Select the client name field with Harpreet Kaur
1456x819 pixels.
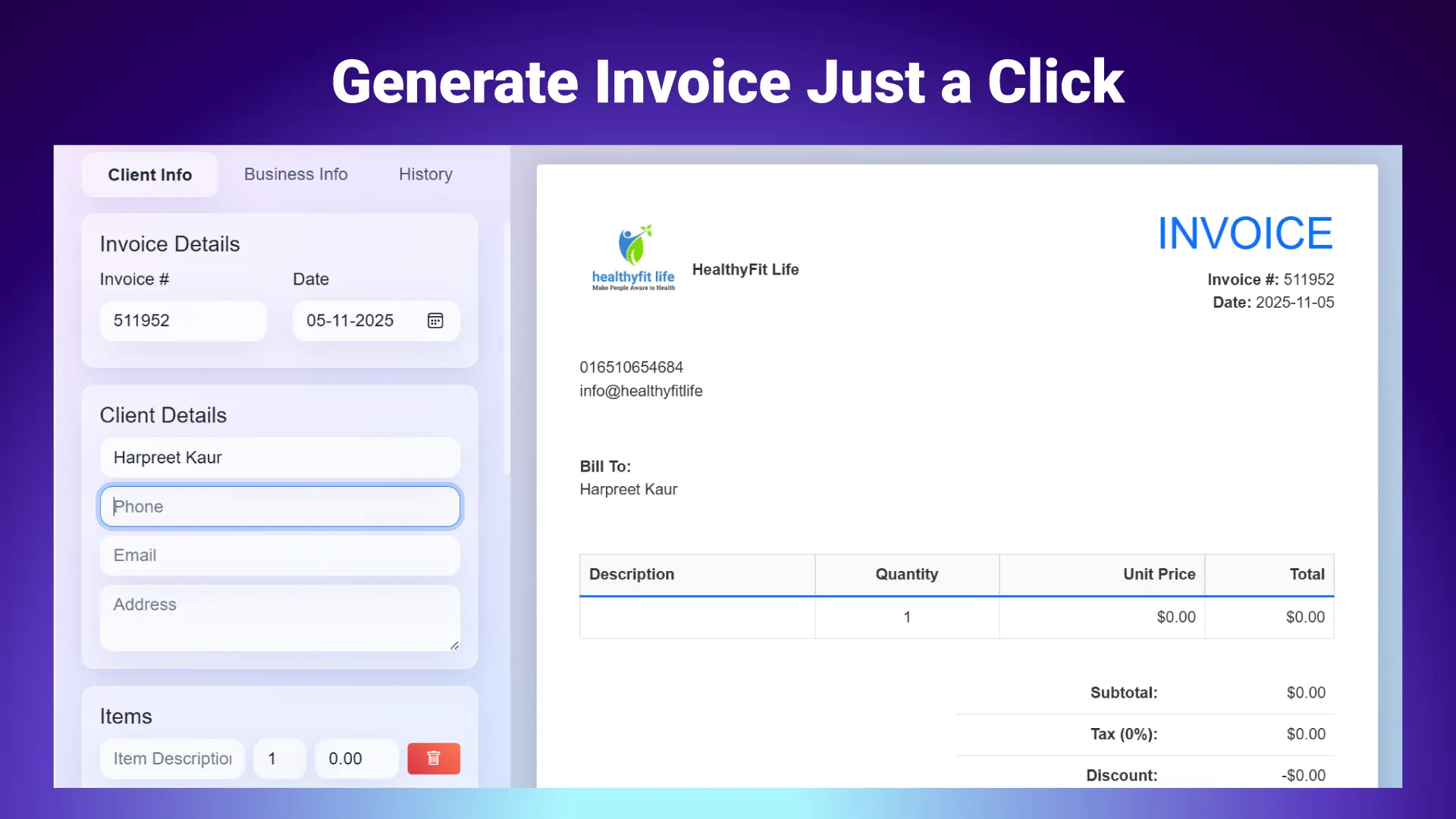[x=279, y=457]
